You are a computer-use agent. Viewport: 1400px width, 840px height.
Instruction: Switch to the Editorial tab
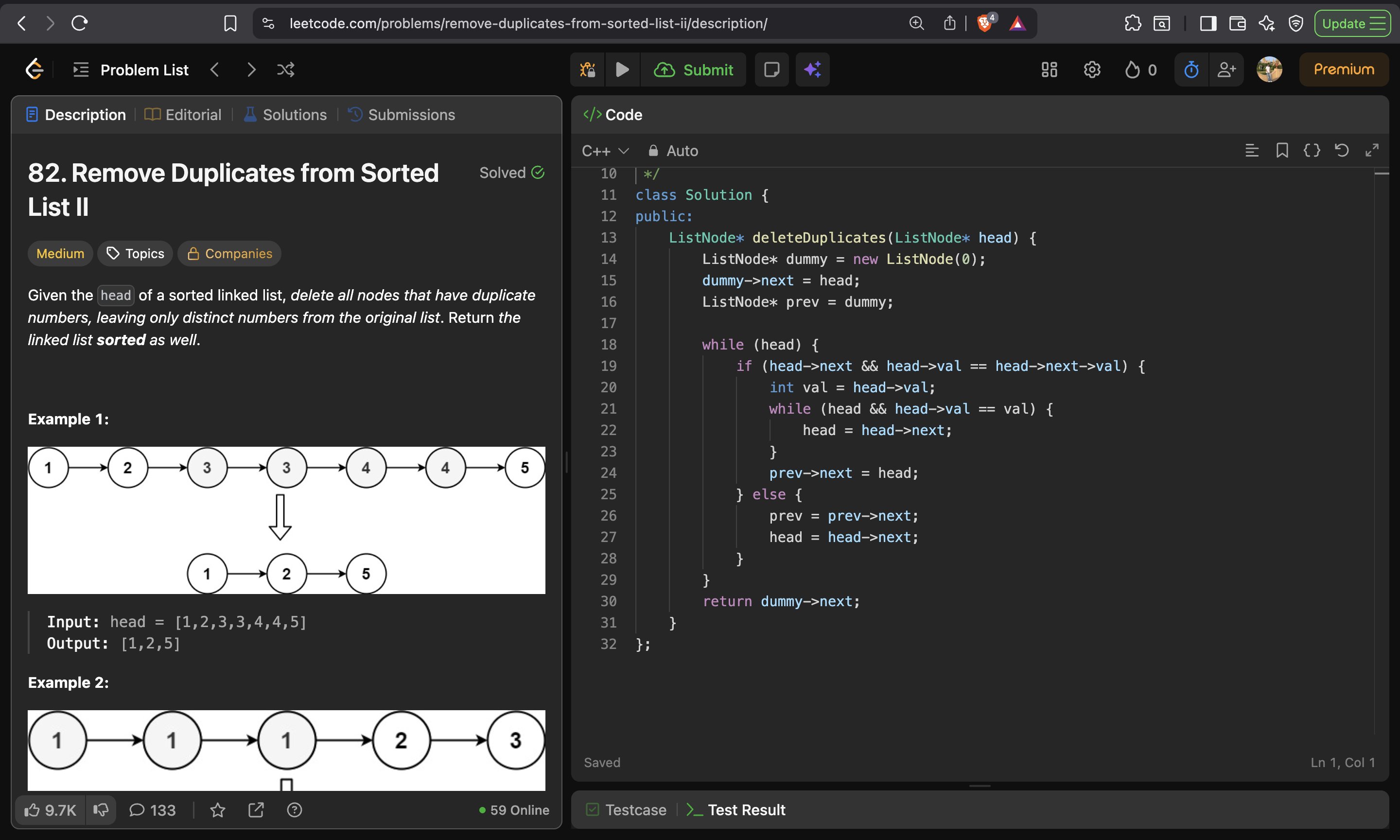click(183, 115)
